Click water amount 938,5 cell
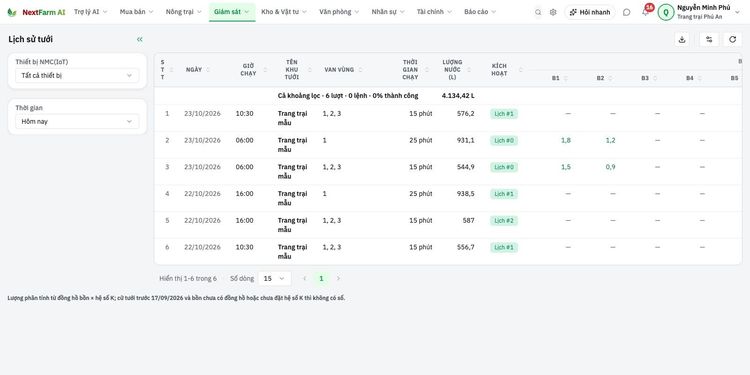750x375 pixels. pyautogui.click(x=466, y=194)
